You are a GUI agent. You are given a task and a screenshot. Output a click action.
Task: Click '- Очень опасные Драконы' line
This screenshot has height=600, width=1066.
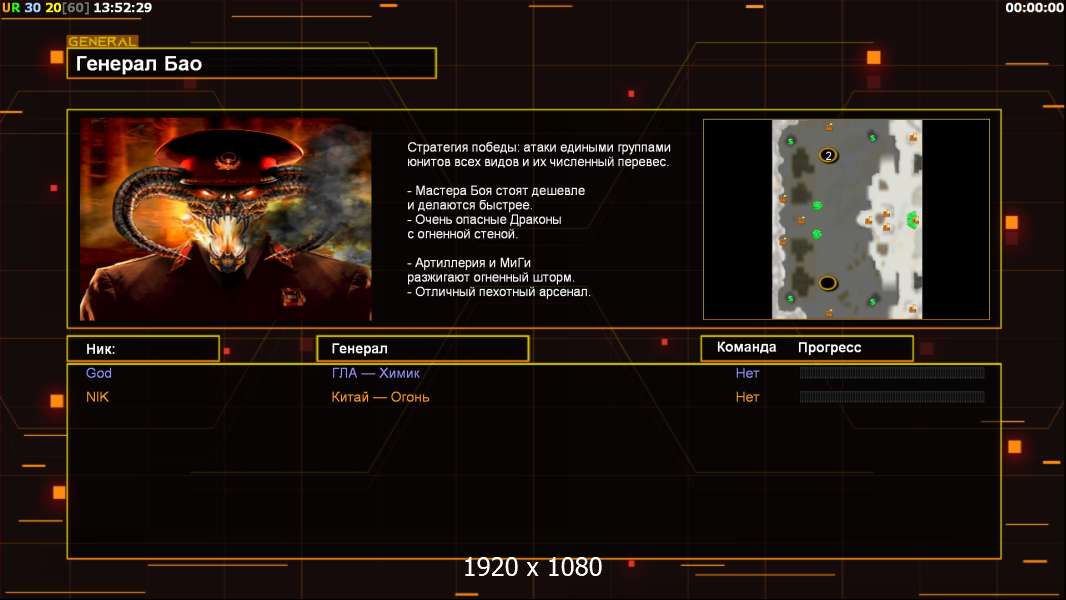[x=484, y=219]
